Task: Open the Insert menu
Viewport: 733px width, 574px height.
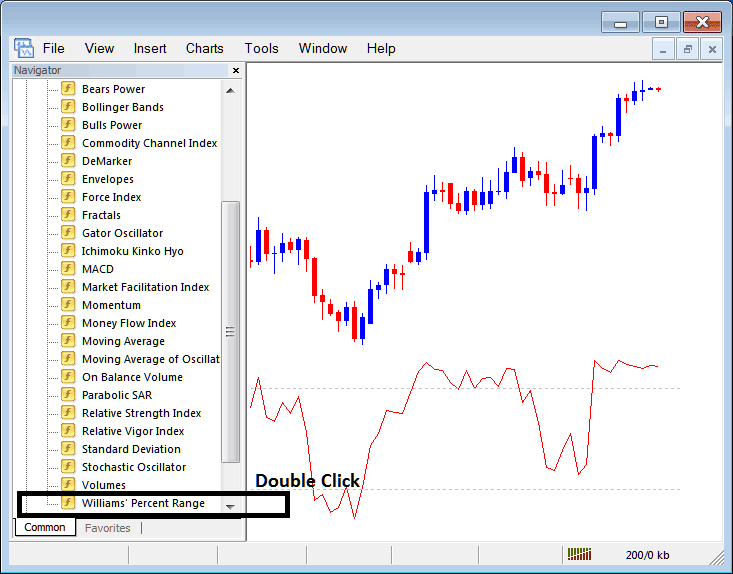Action: tap(150, 48)
